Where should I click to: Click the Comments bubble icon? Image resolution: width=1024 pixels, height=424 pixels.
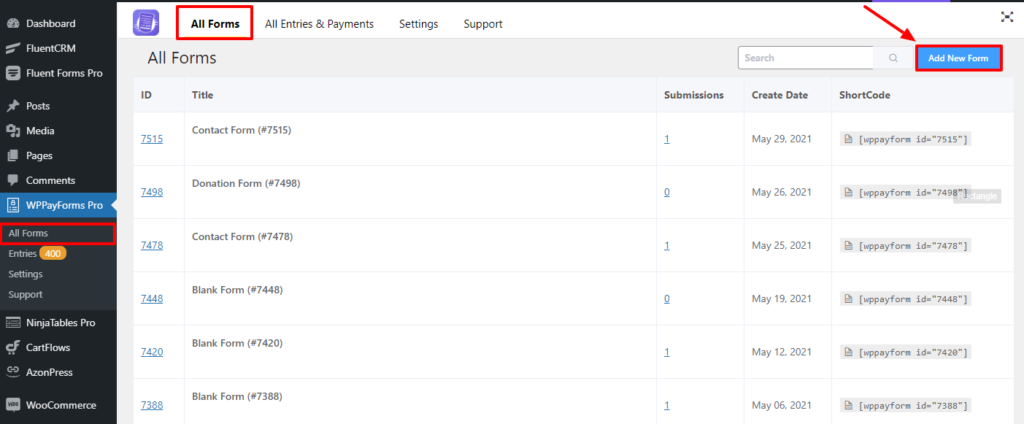tap(13, 181)
